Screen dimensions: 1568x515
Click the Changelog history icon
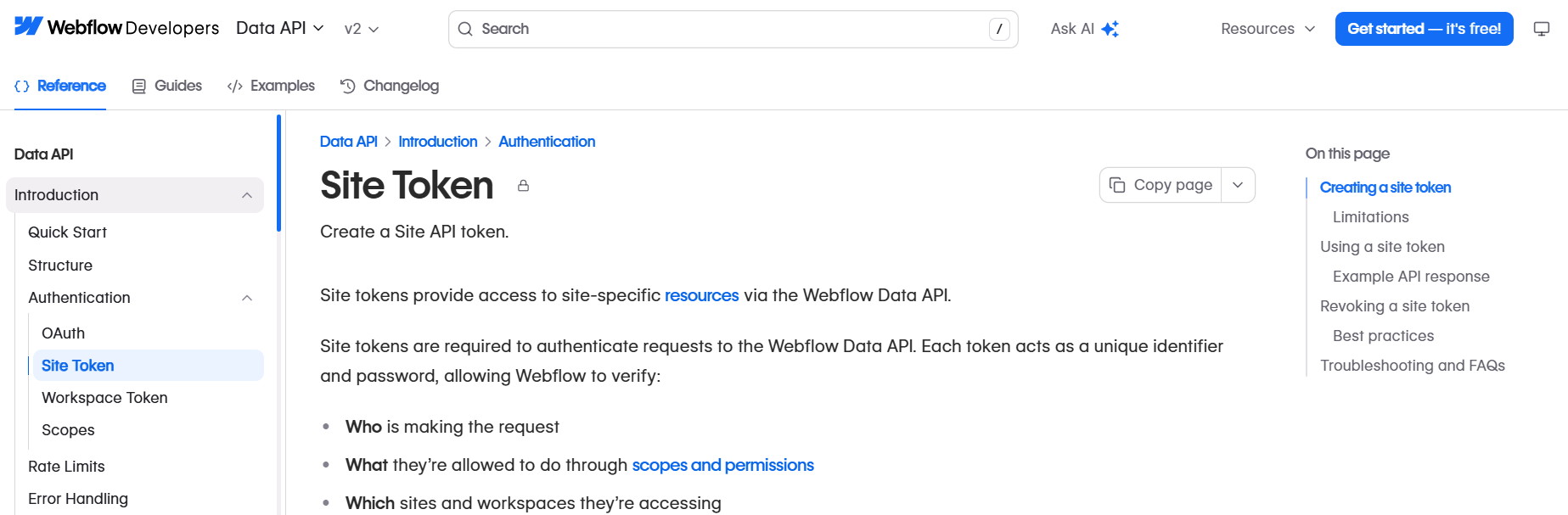[x=348, y=86]
